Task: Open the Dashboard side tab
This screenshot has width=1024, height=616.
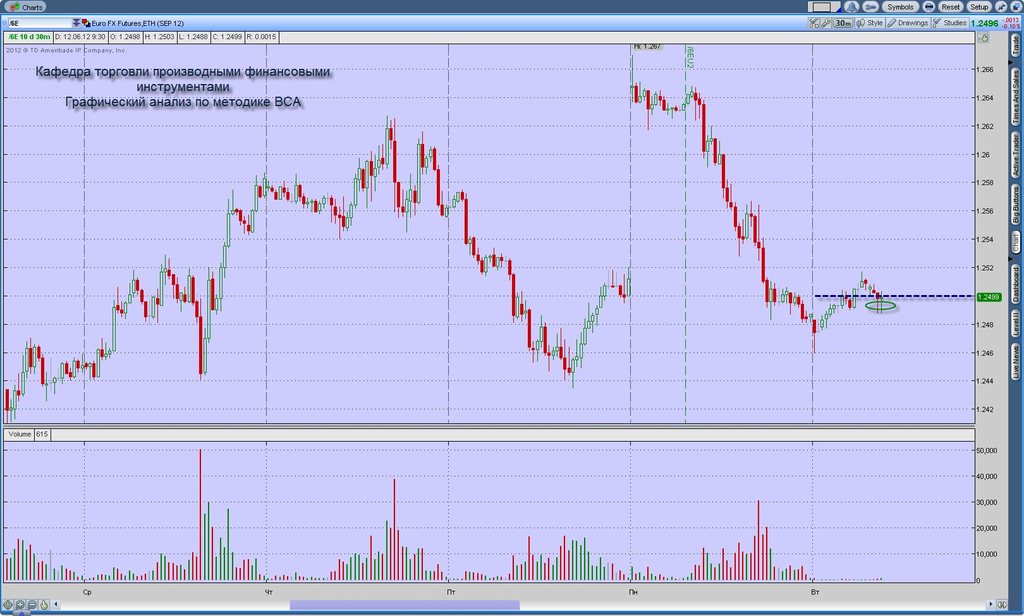Action: click(x=1016, y=284)
